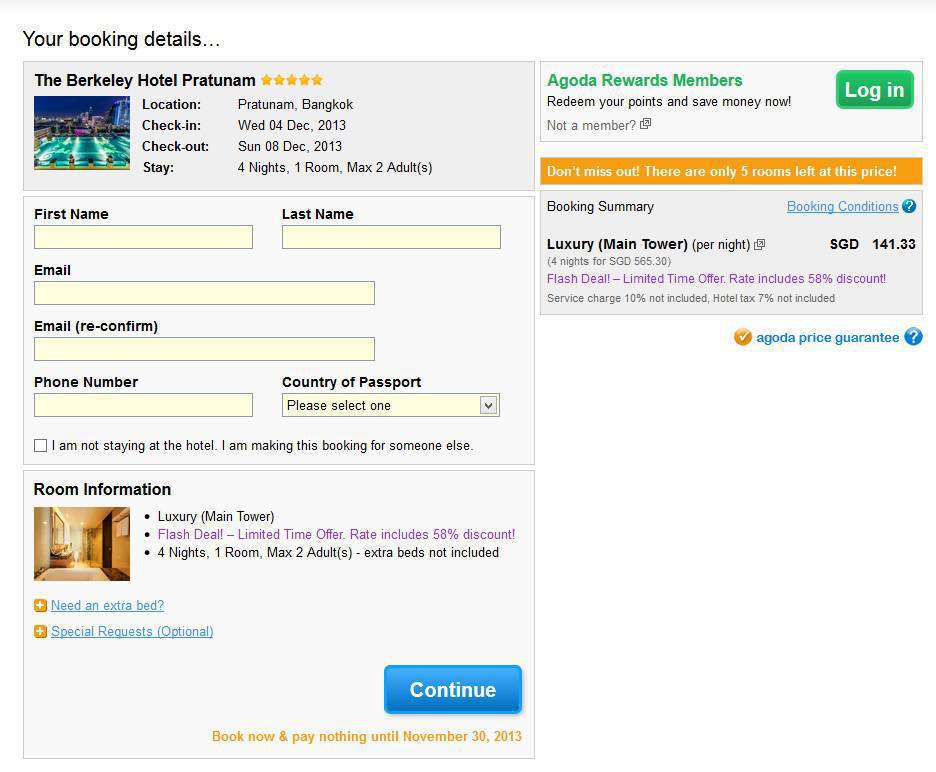Click the Wed 04 Dec, 2013 check-in date
936x772 pixels.
[x=292, y=125]
